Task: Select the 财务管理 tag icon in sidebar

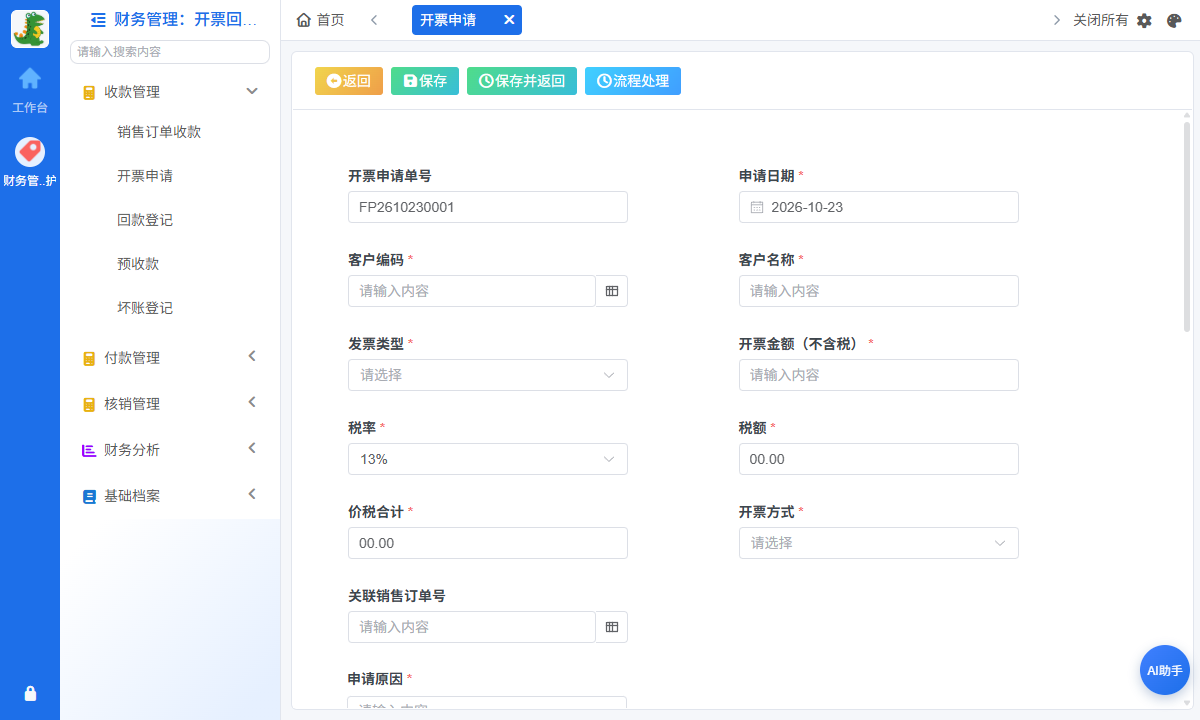Action: [30, 151]
